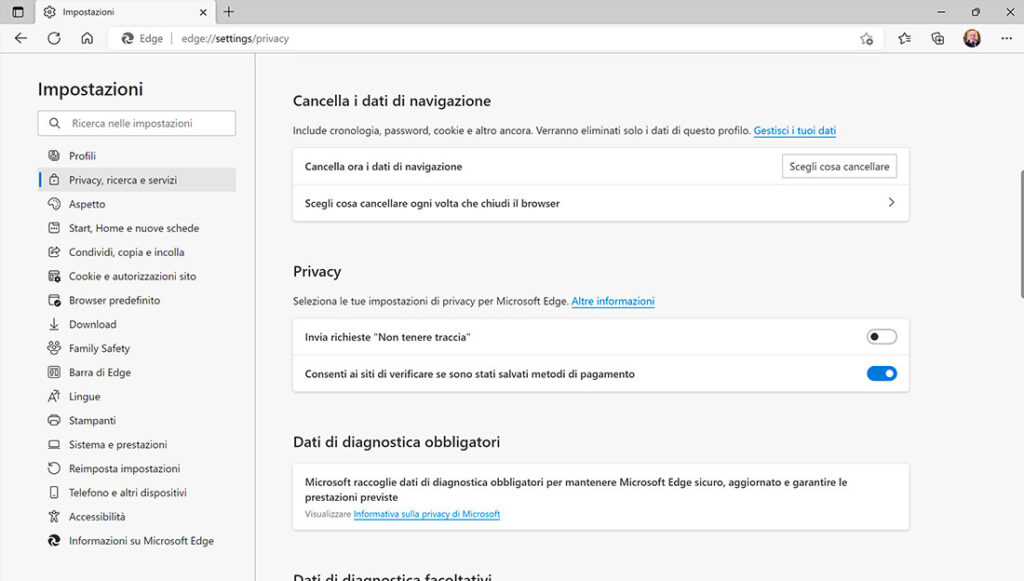Viewport: 1024px width, 581px height.
Task: Open Altre informazioni link under Privacy
Action: point(613,301)
